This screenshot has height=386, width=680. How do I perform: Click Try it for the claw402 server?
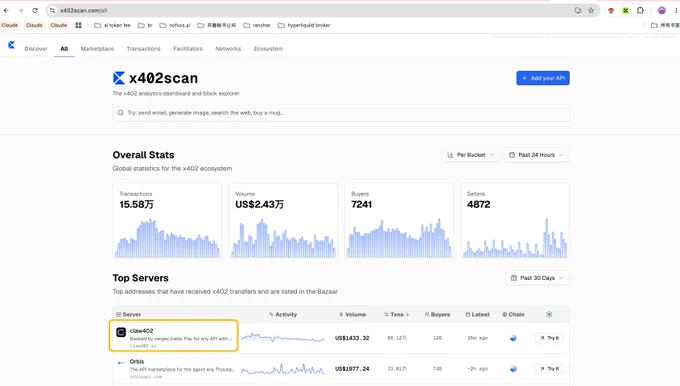[x=549, y=338]
